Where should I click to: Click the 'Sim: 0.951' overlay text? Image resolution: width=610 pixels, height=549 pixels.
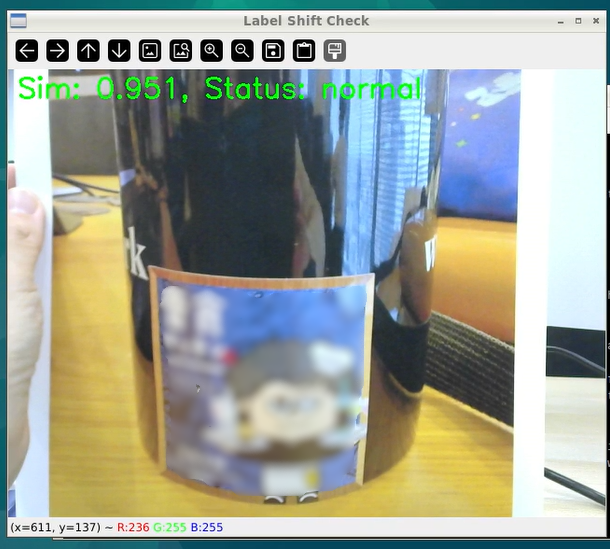click(100, 90)
